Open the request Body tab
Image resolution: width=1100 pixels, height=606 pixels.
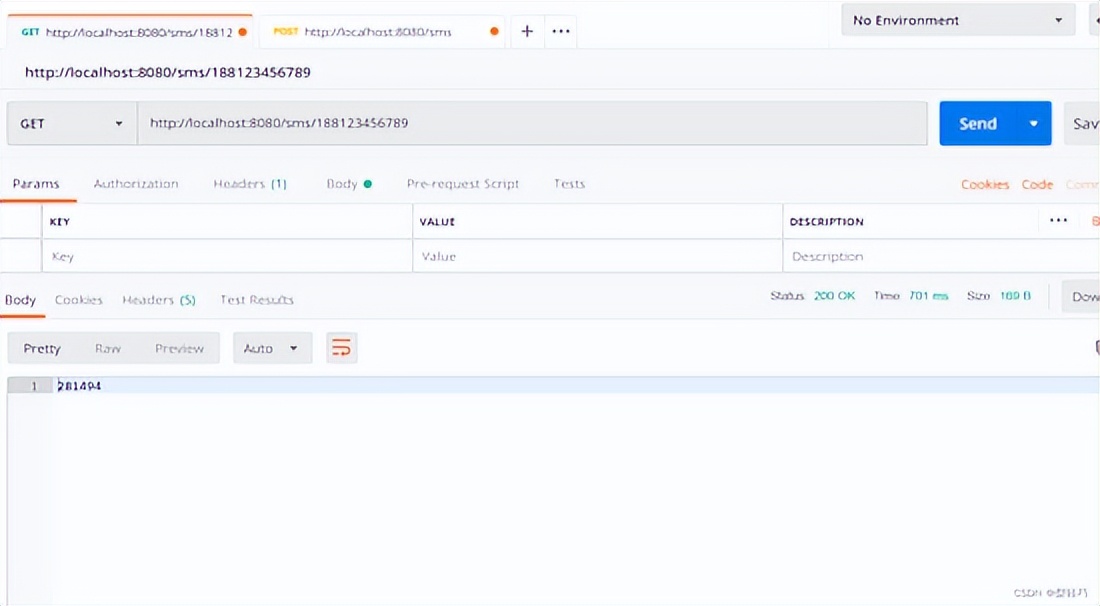(349, 184)
